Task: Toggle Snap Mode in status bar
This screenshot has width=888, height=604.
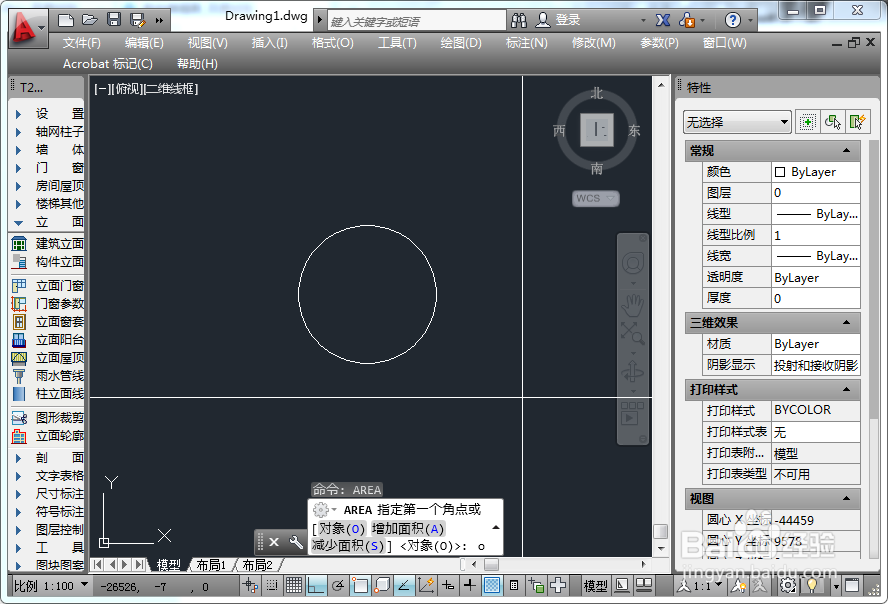Action: coord(272,585)
